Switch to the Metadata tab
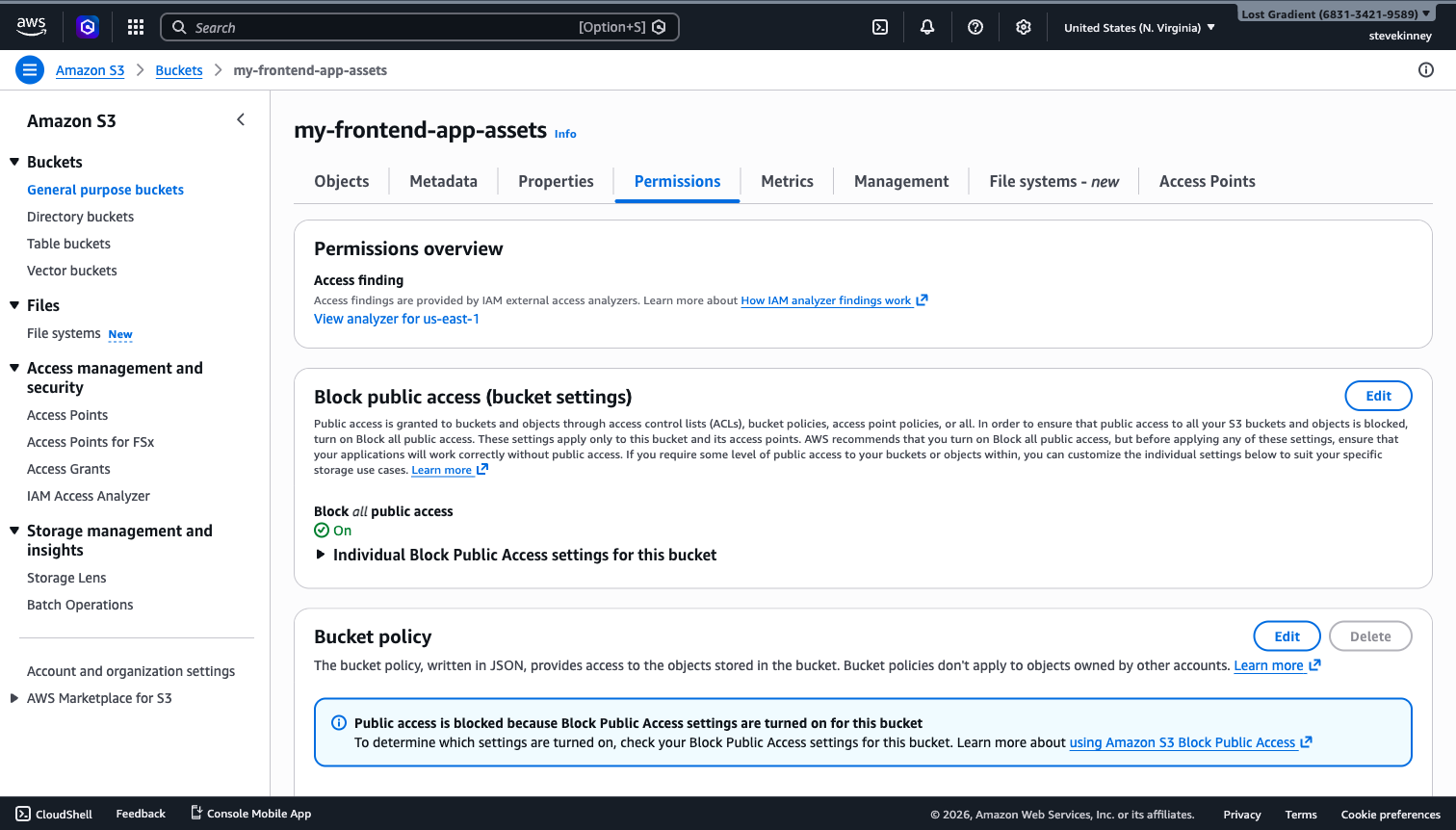Screen dimensions: 1456x830 [443, 181]
